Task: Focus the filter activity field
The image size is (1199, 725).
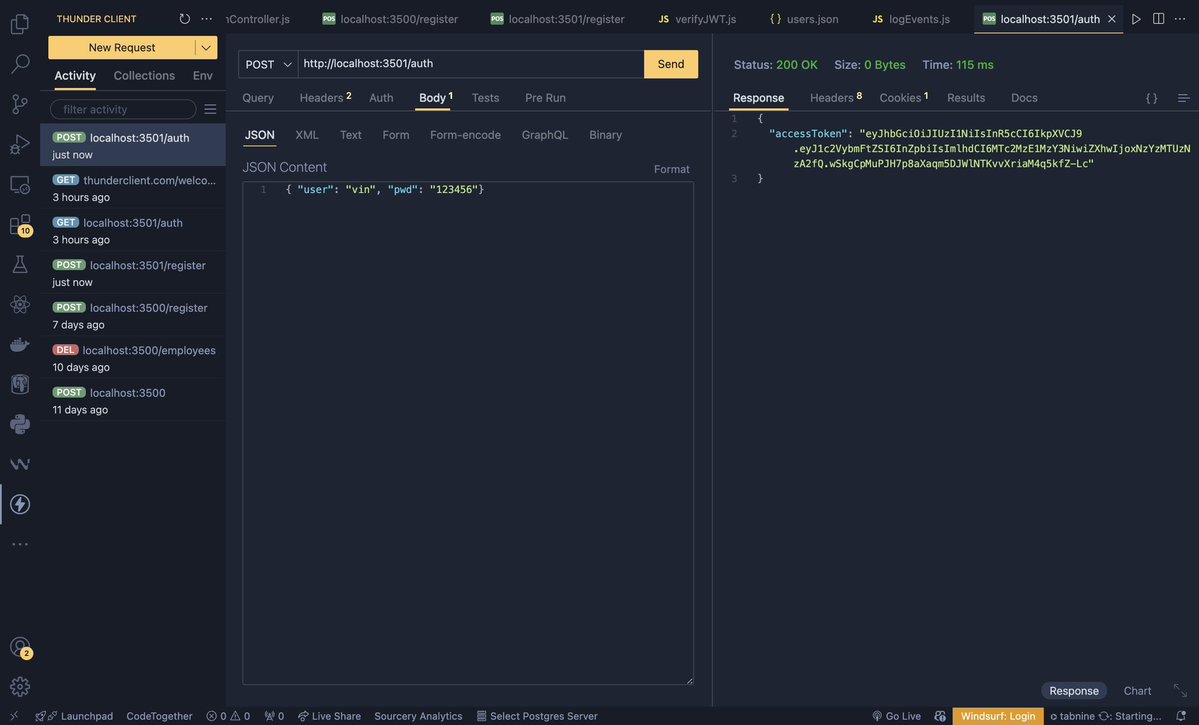Action: pos(123,109)
